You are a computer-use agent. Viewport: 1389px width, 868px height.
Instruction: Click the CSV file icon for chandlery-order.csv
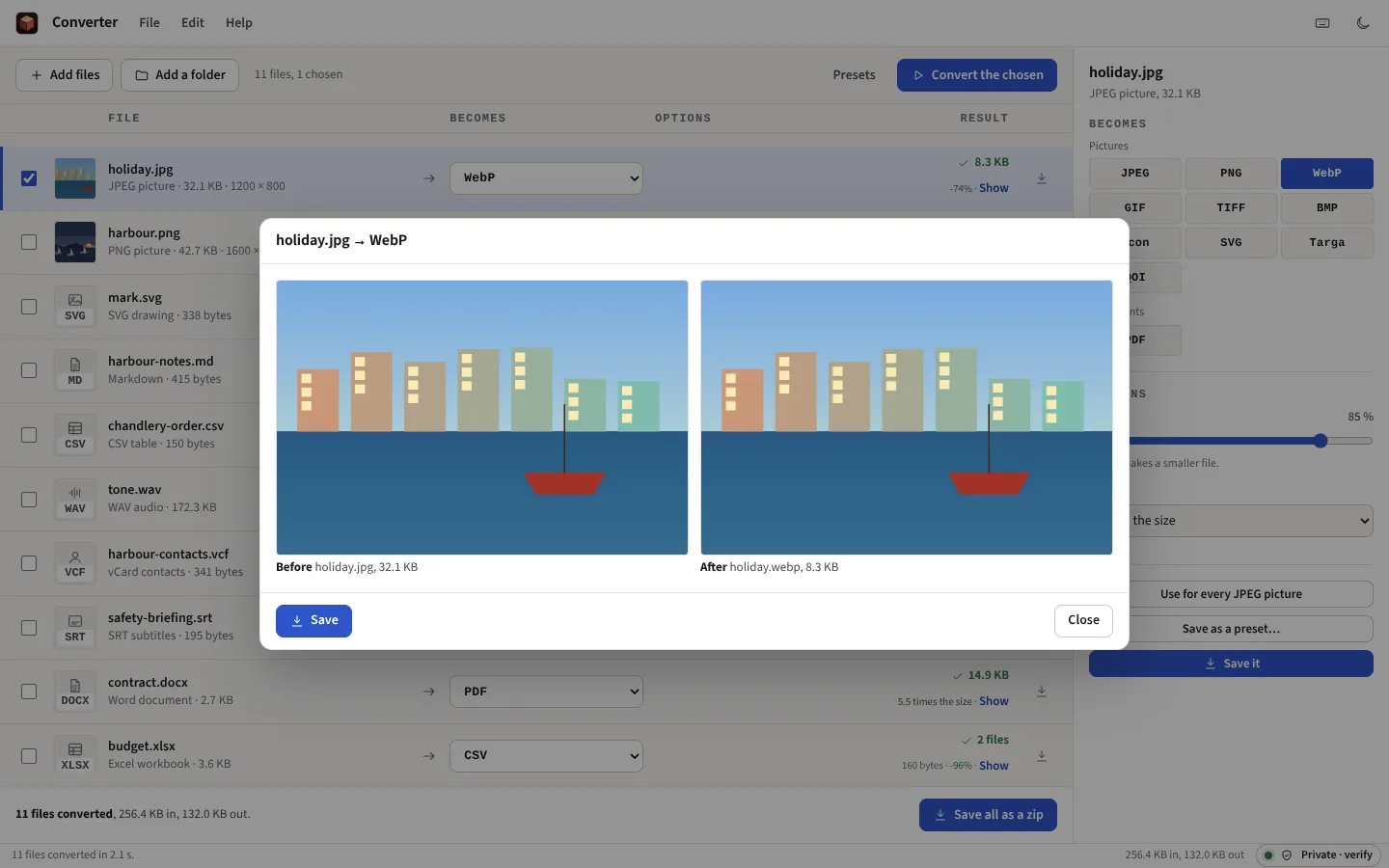pos(75,435)
